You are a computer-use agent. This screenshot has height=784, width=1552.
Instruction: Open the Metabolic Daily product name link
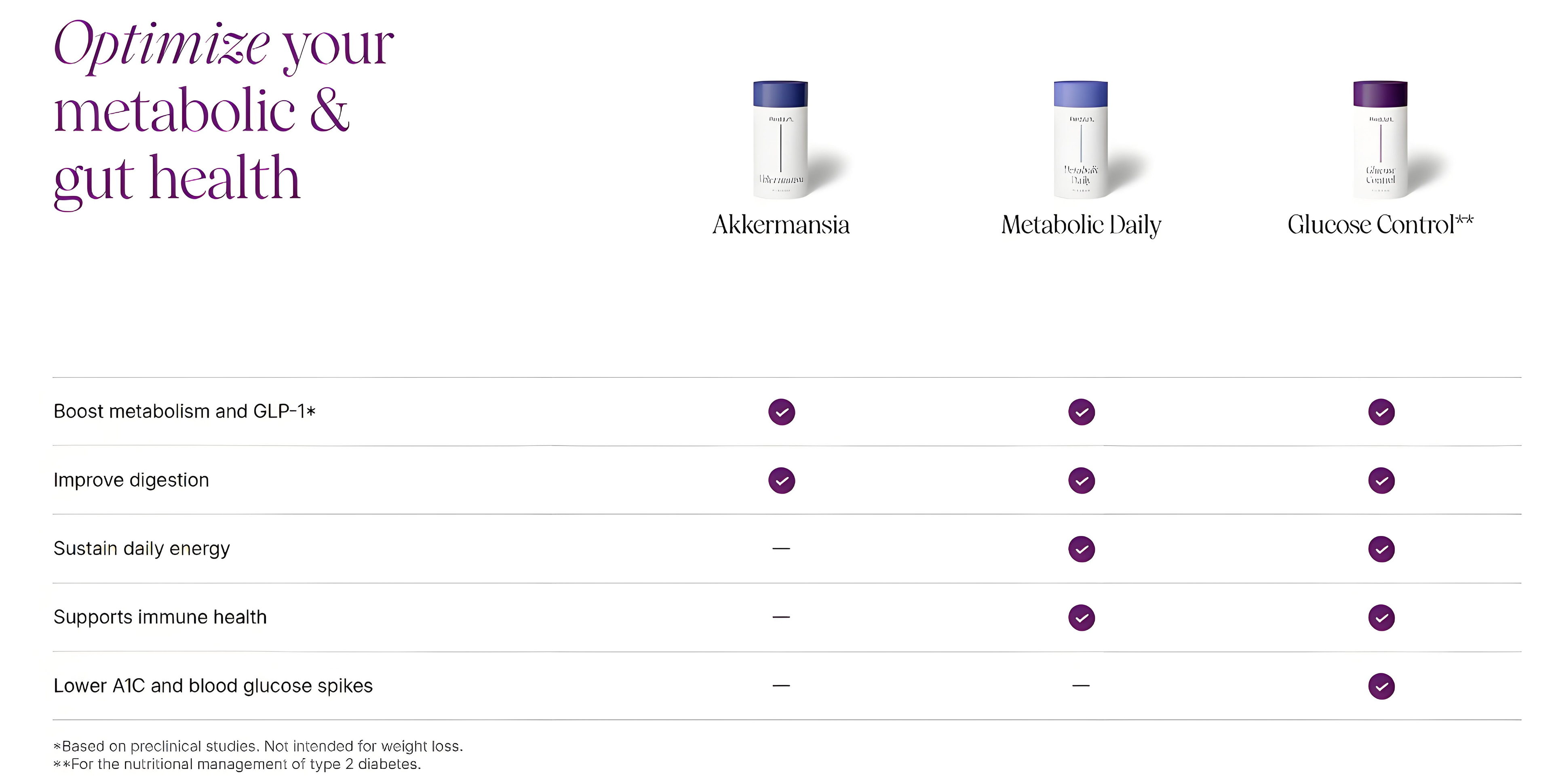pos(1081,225)
